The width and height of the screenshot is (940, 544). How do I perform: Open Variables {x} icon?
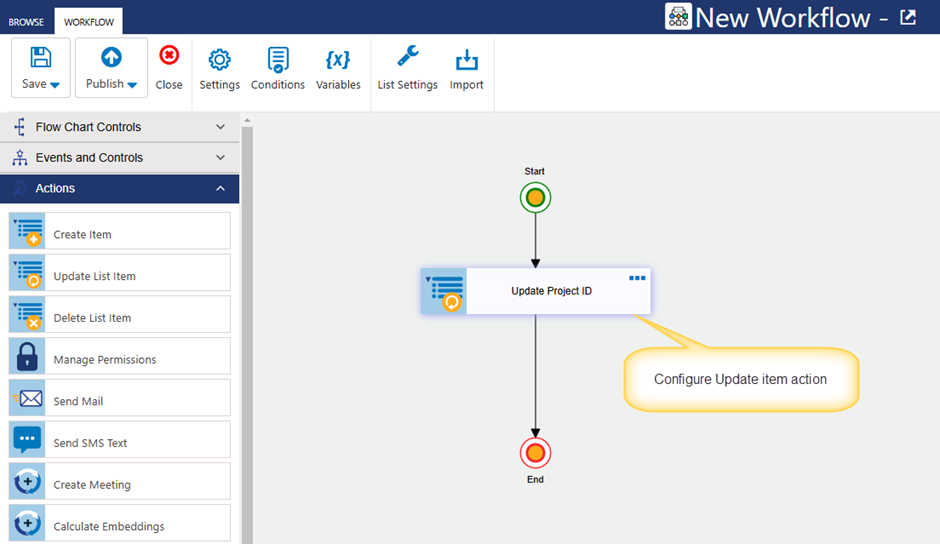(338, 59)
